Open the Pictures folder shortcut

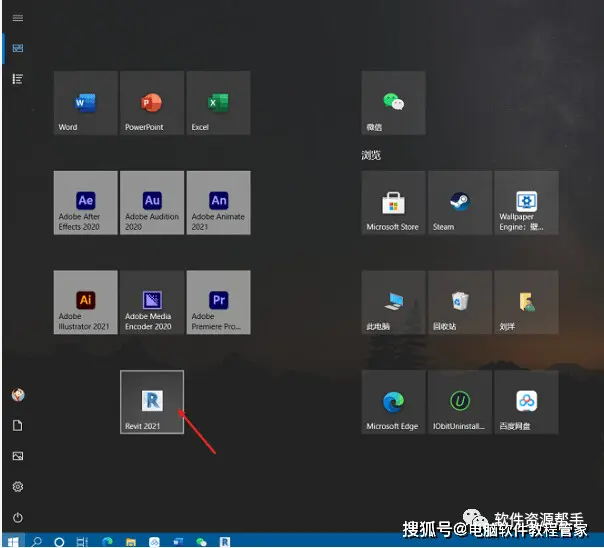pos(18,456)
